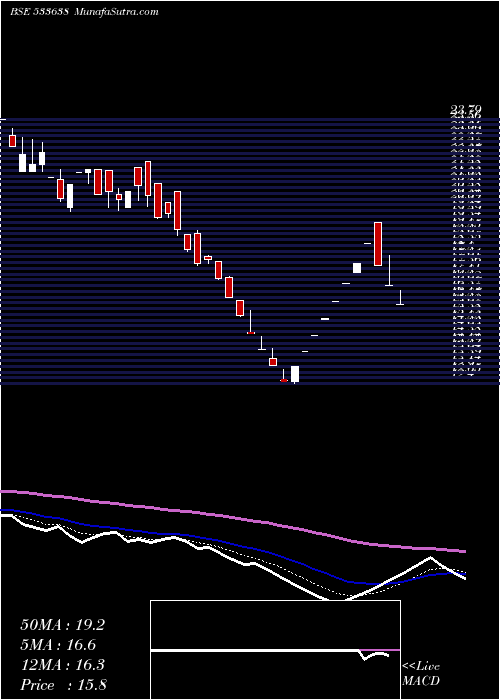Click inside the MACD indicator box

click(x=275, y=650)
